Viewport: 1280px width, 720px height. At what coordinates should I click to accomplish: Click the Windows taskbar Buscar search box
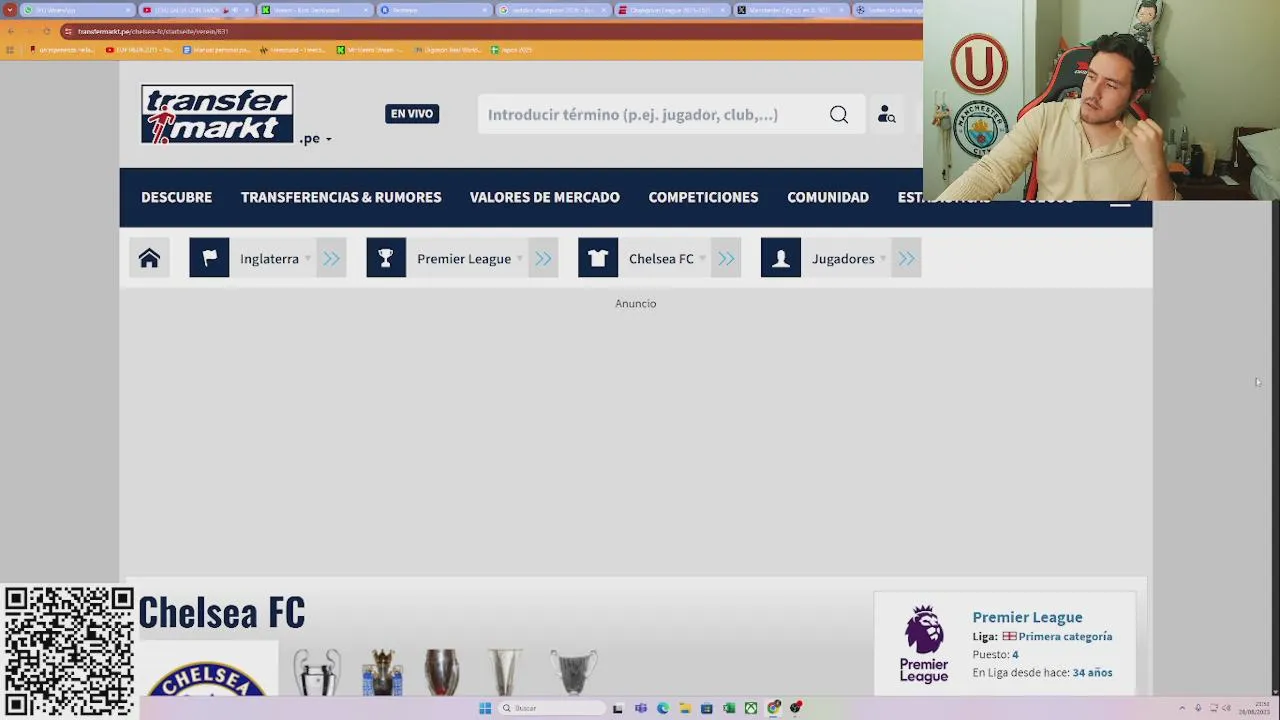tap(553, 708)
